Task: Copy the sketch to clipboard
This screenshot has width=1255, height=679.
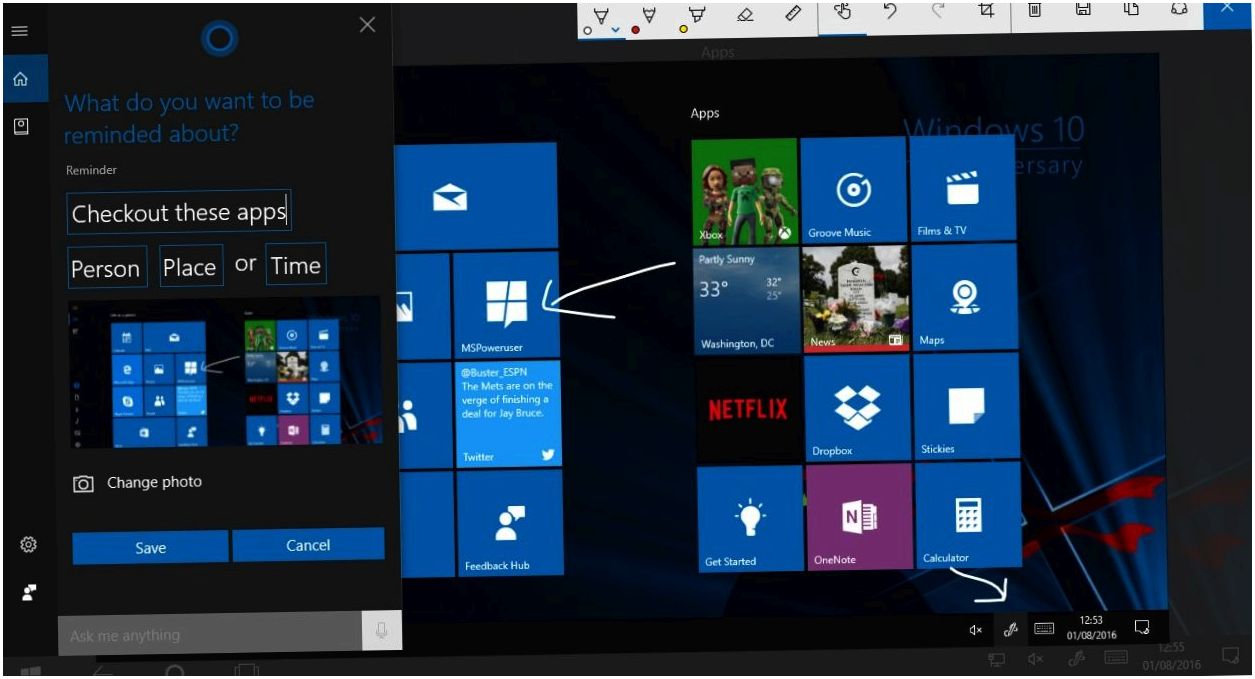Action: [1131, 10]
